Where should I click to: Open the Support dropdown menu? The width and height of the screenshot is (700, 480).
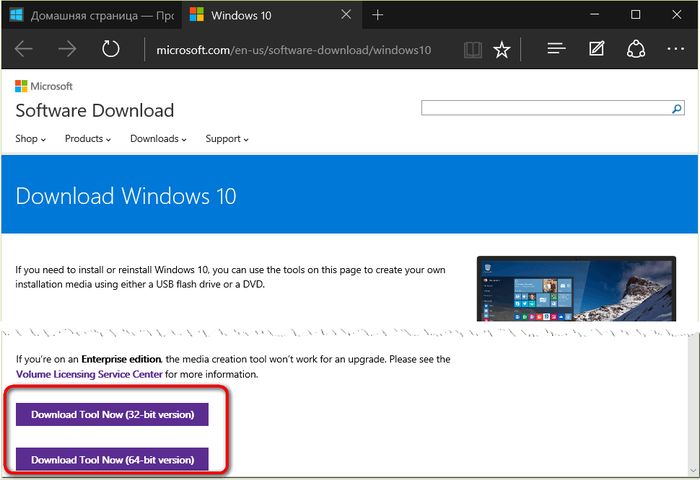[227, 139]
